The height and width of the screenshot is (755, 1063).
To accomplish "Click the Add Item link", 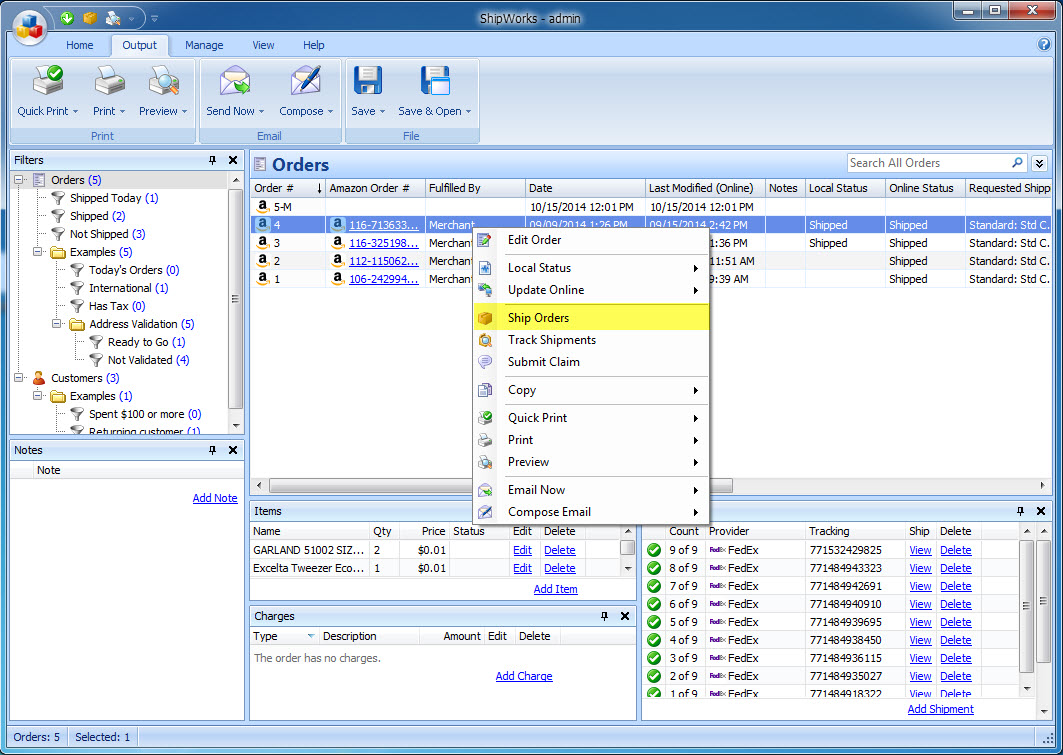I will [x=555, y=589].
